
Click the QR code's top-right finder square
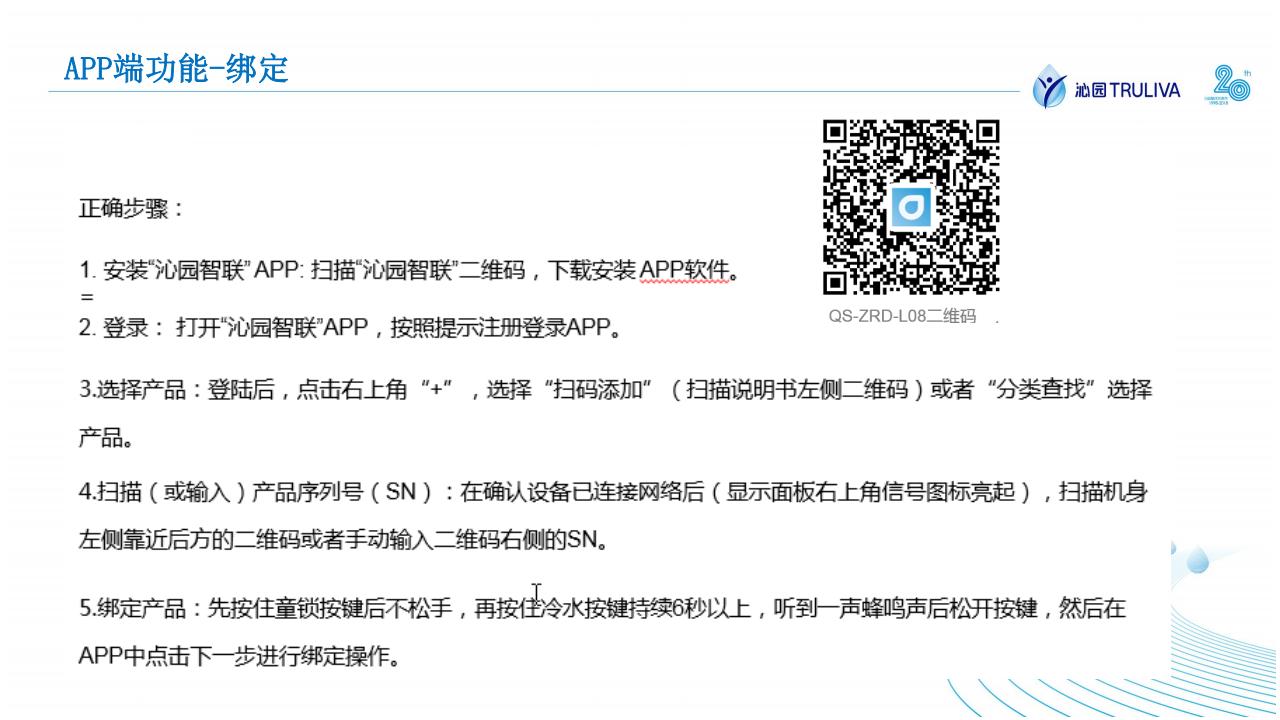pyautogui.click(x=987, y=132)
